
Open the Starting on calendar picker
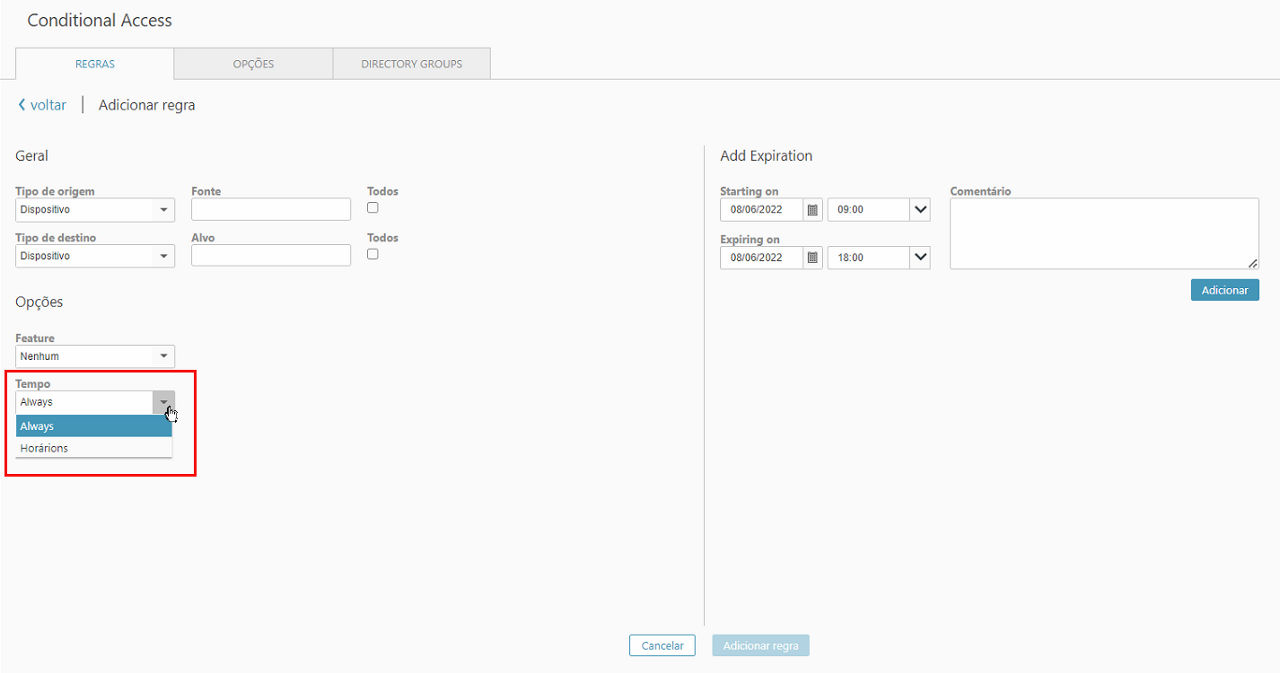coord(813,210)
